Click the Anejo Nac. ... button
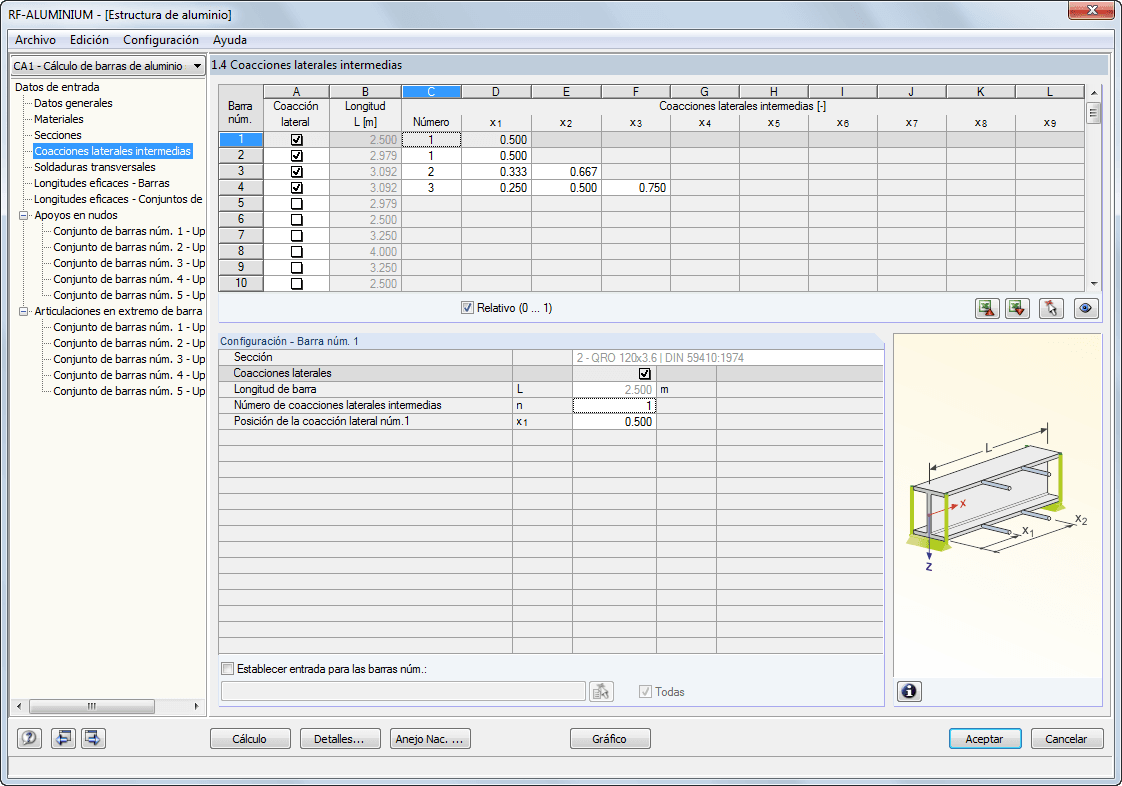 [x=429, y=739]
